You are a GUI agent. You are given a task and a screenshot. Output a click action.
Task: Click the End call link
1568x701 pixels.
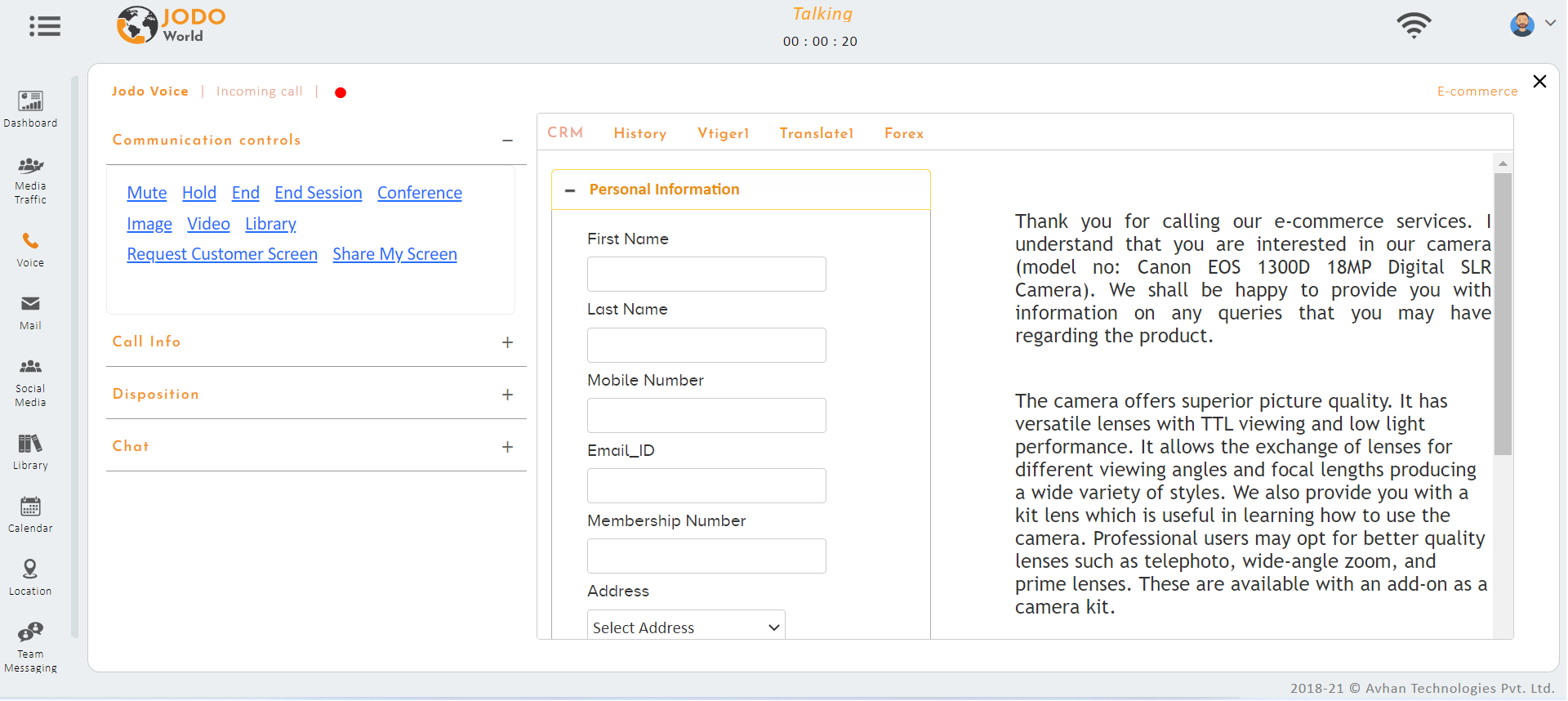(246, 193)
